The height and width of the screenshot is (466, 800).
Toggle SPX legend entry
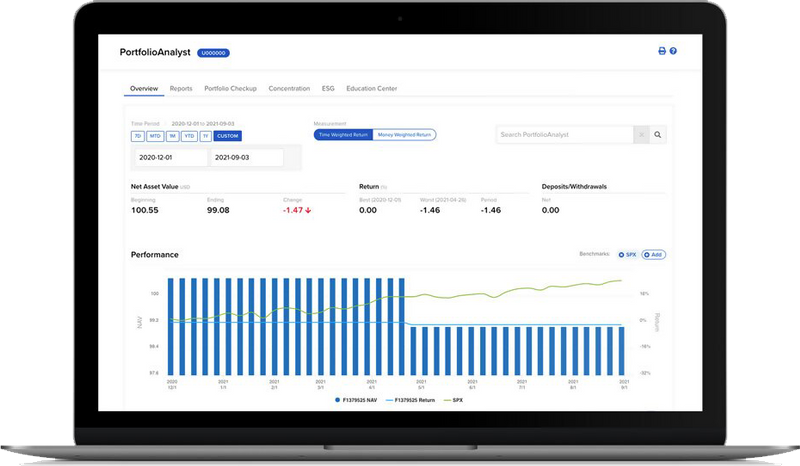pos(454,400)
